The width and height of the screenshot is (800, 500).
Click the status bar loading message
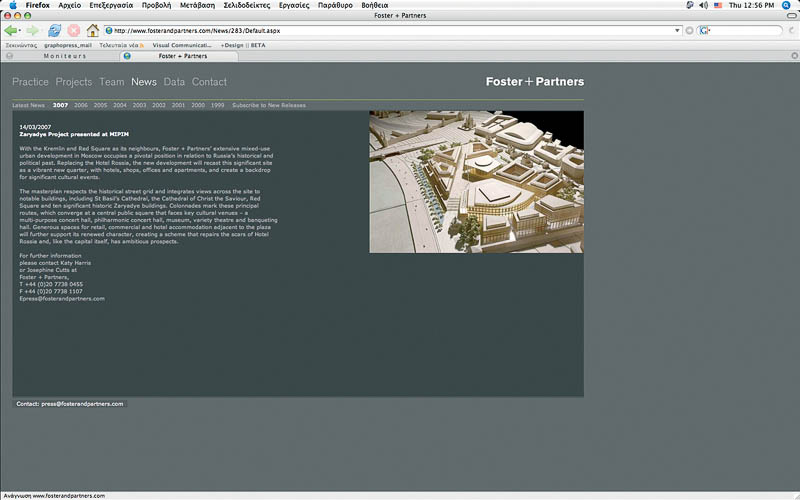point(54,495)
